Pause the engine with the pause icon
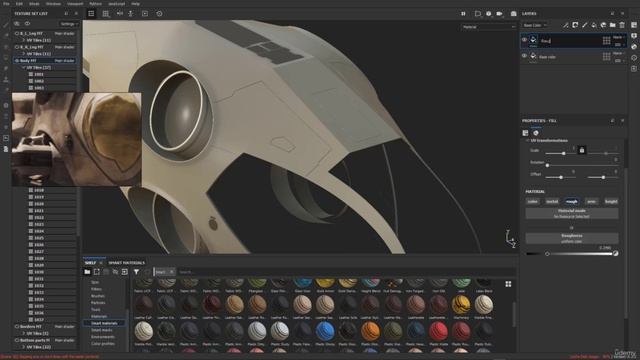Viewport: 640px width, 360px height. 463,13
